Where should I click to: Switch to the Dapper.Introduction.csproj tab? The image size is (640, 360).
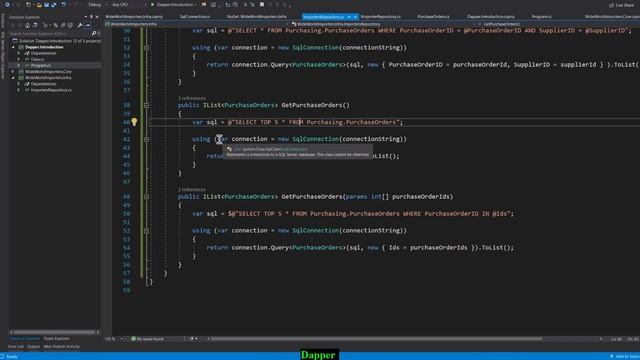pyautogui.click(x=491, y=17)
